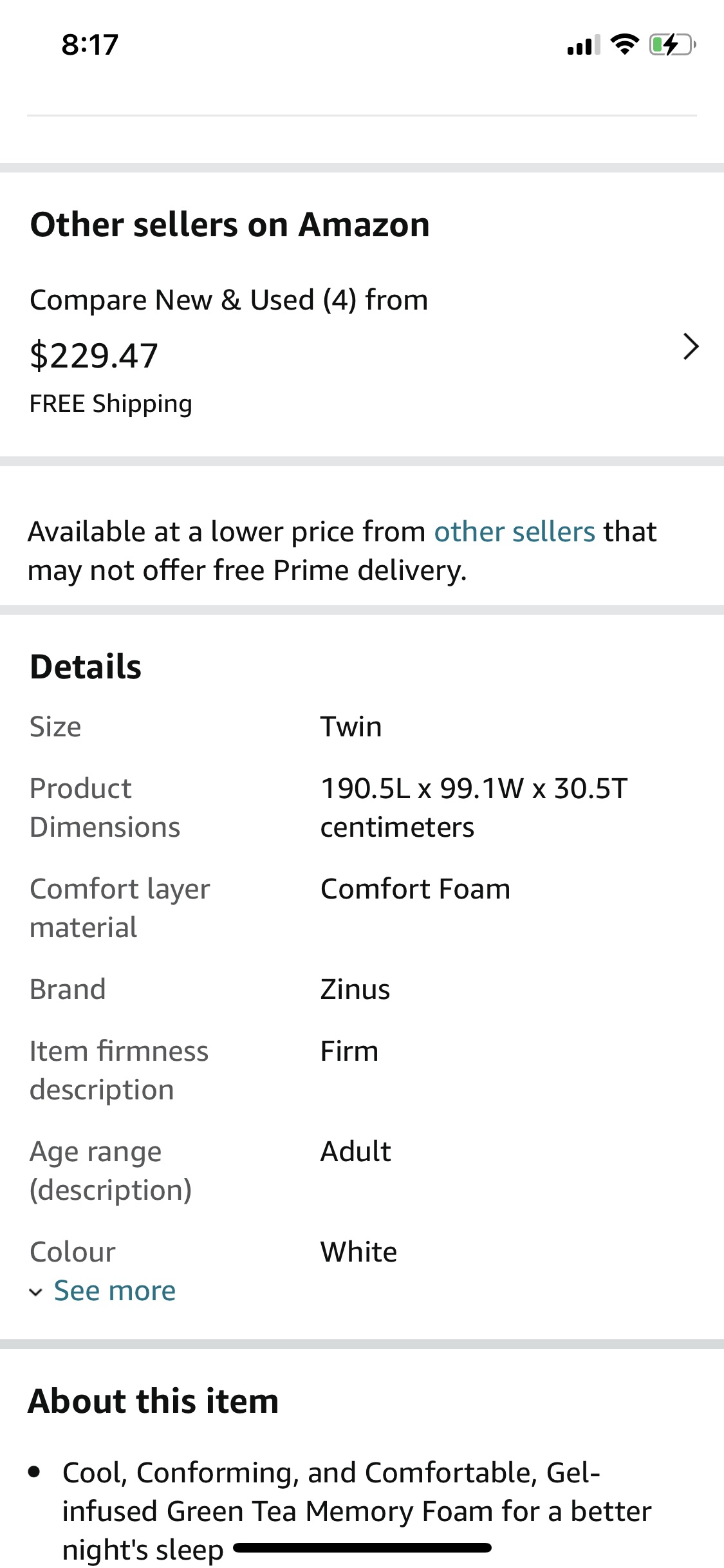Tap the Wi-Fi status icon
This screenshot has width=724, height=1568.
pos(624,44)
